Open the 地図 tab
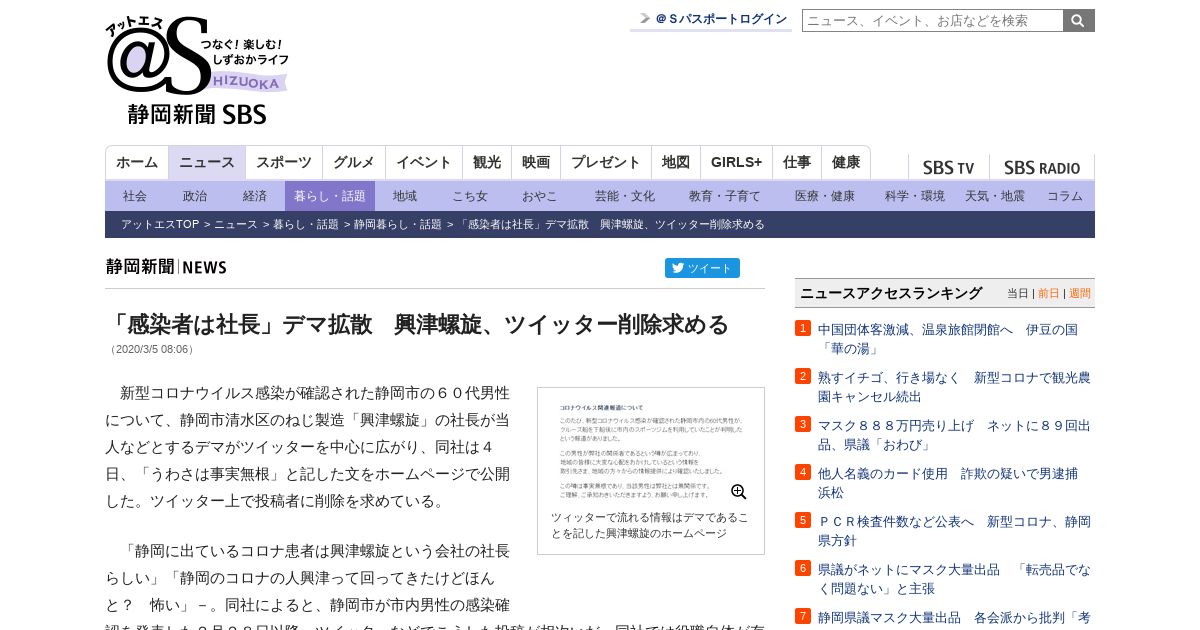Viewport: 1200px width, 630px height. [x=676, y=163]
